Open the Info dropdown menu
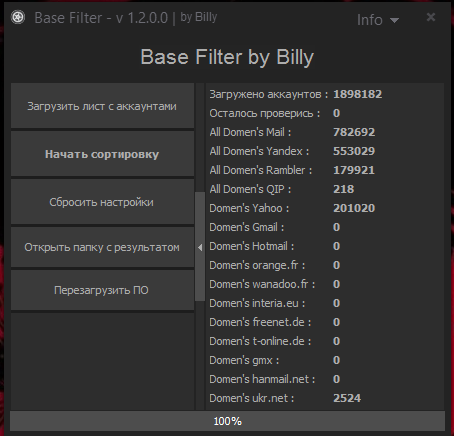This screenshot has width=454, height=436. pos(378,20)
